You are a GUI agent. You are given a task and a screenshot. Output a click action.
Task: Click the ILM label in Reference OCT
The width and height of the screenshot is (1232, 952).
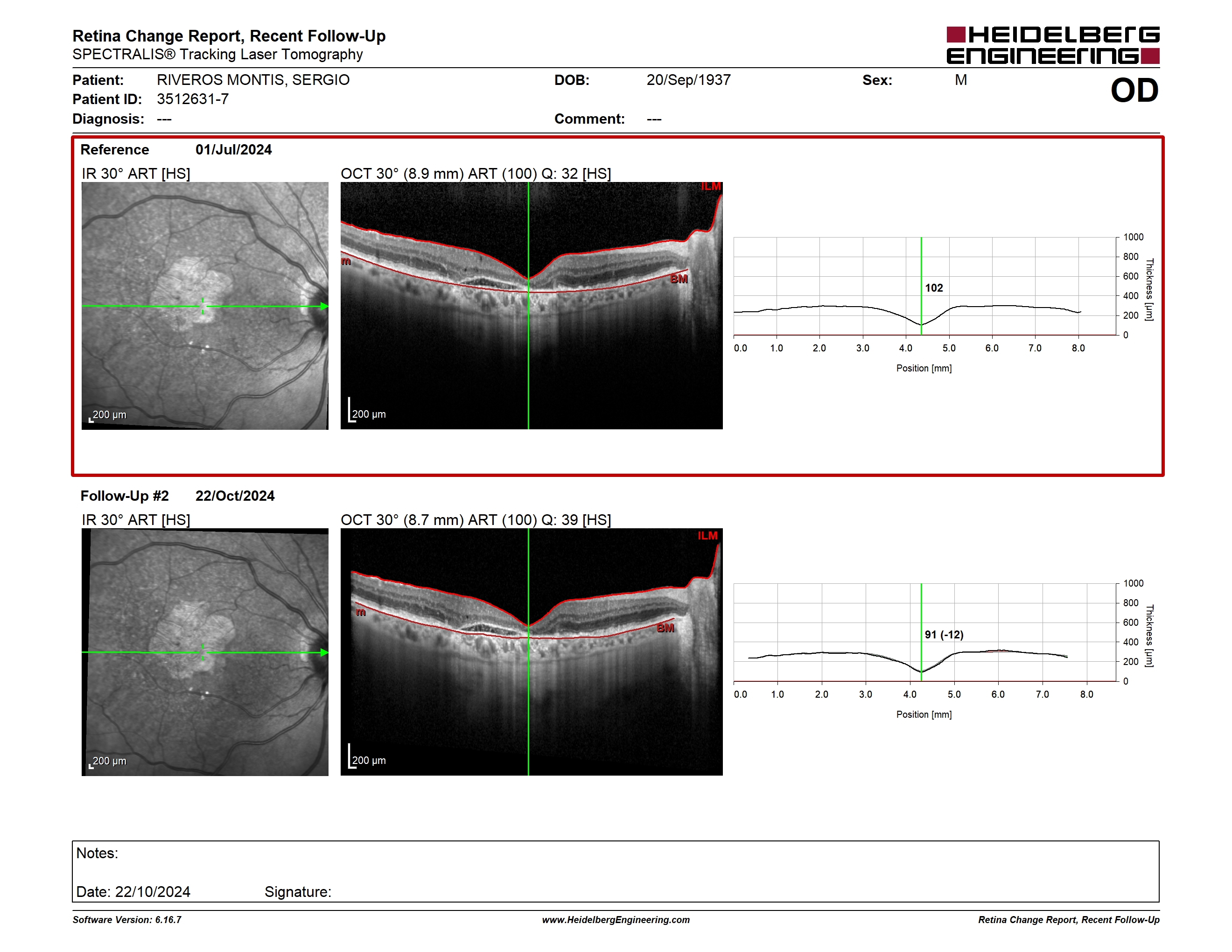pyautogui.click(x=711, y=187)
